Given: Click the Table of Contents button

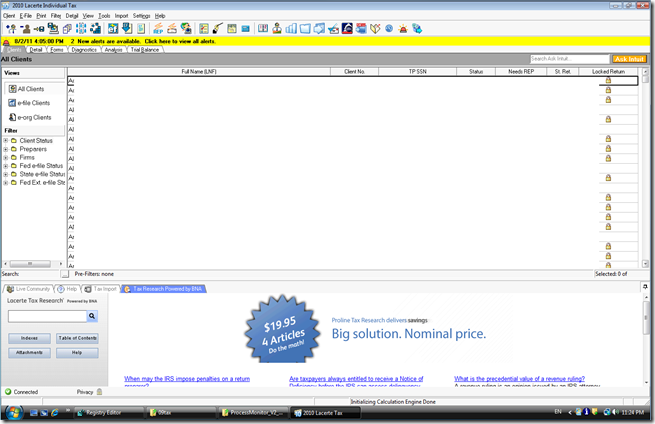Looking at the screenshot, I should (77, 338).
